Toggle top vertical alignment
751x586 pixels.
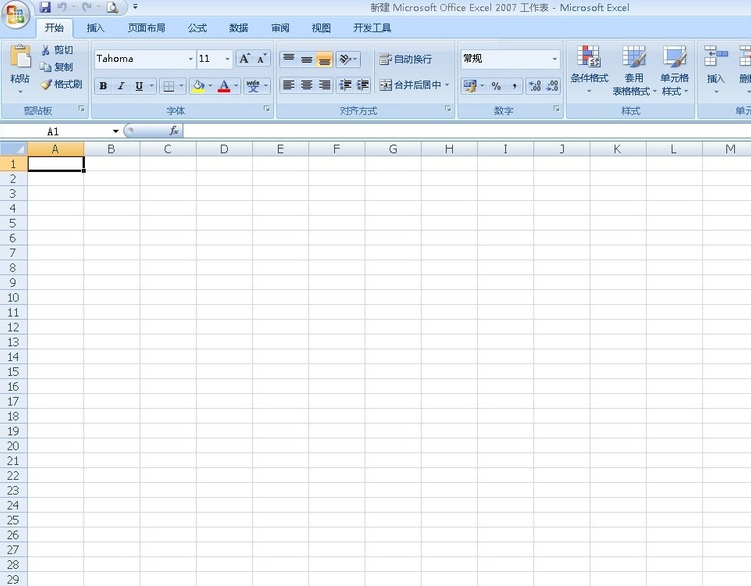click(288, 59)
